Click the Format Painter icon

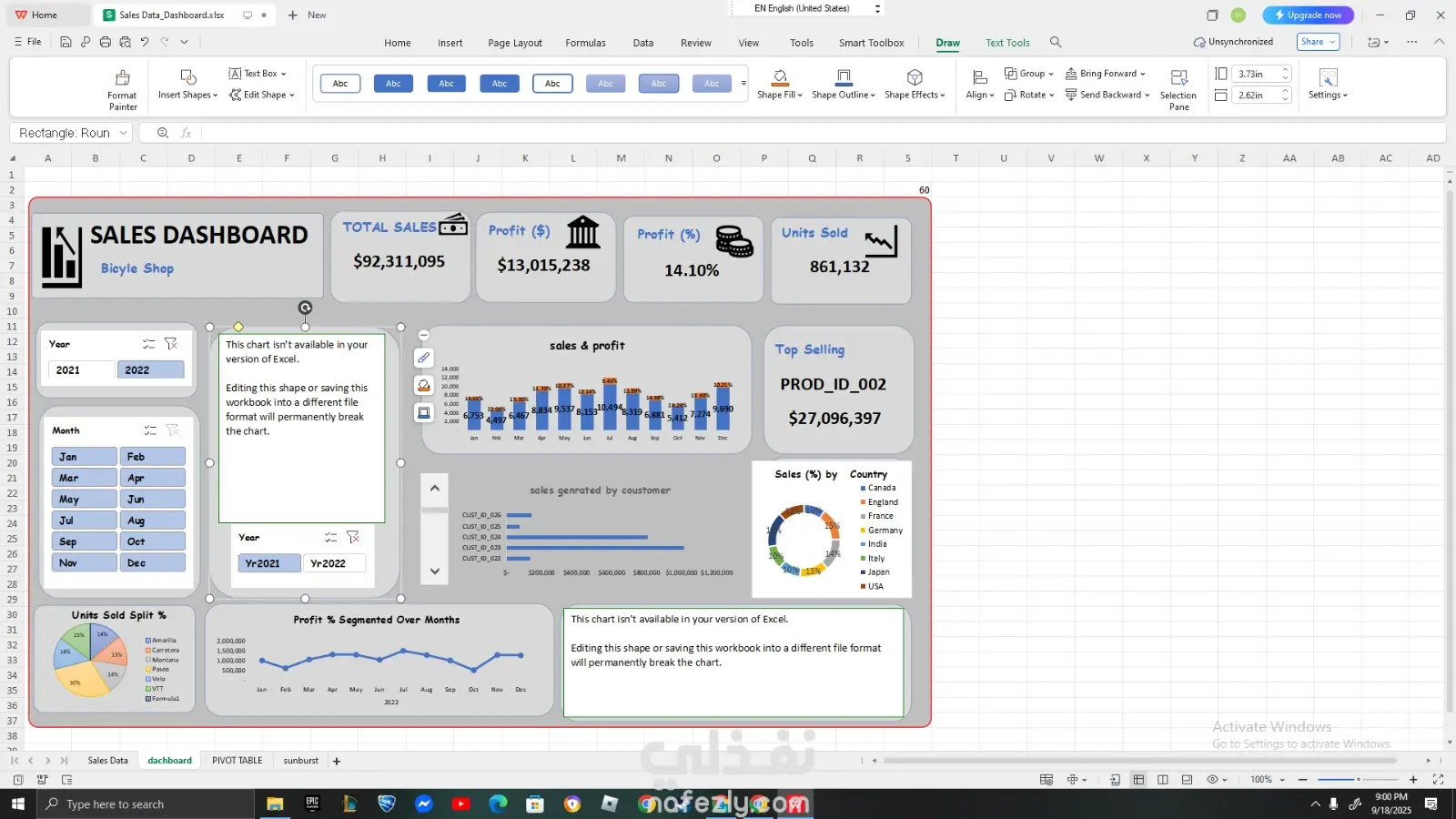122,77
